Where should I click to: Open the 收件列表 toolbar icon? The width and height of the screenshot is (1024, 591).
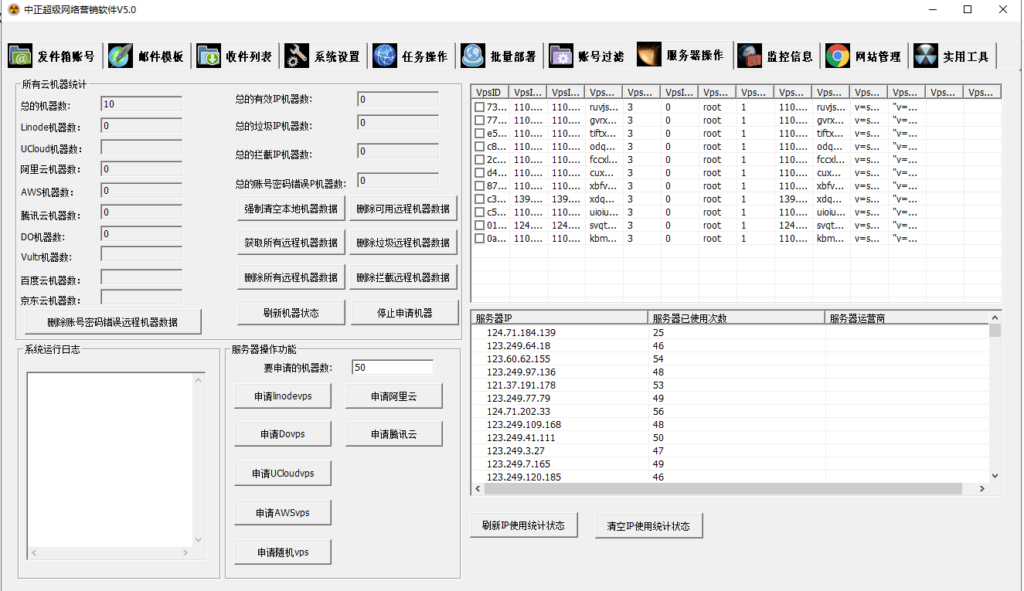[208, 56]
